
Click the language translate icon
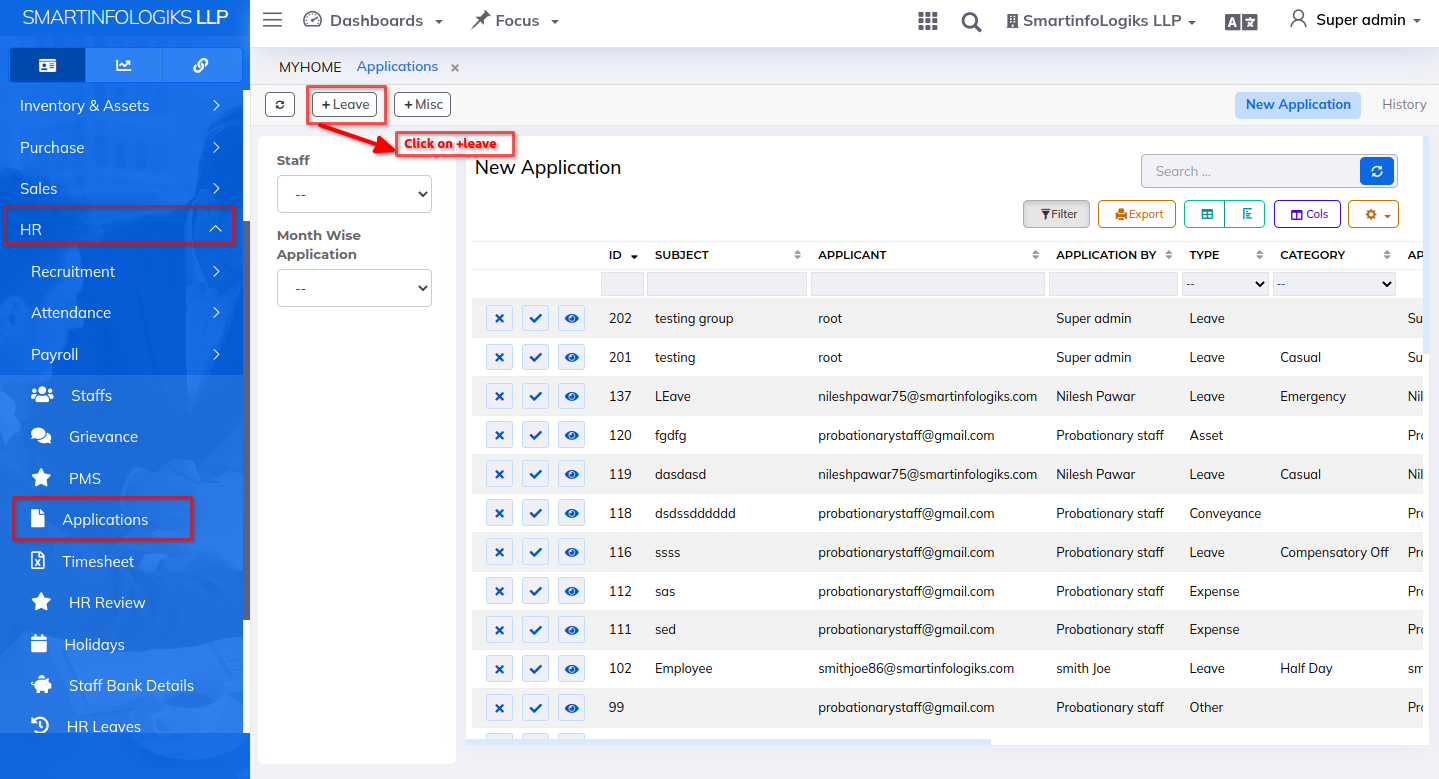coord(1241,21)
